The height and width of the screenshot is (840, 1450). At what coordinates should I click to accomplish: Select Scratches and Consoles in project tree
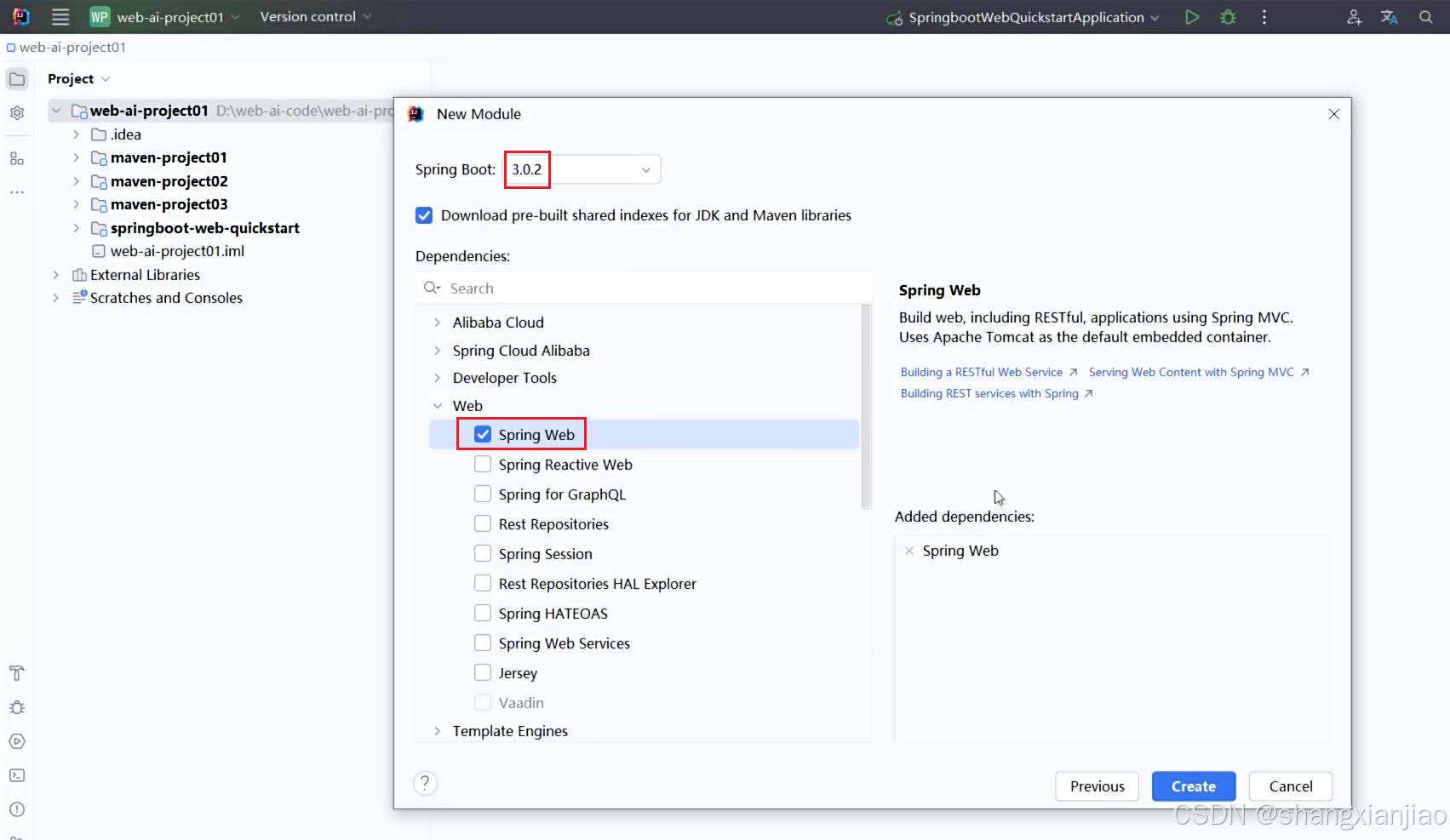click(x=166, y=298)
